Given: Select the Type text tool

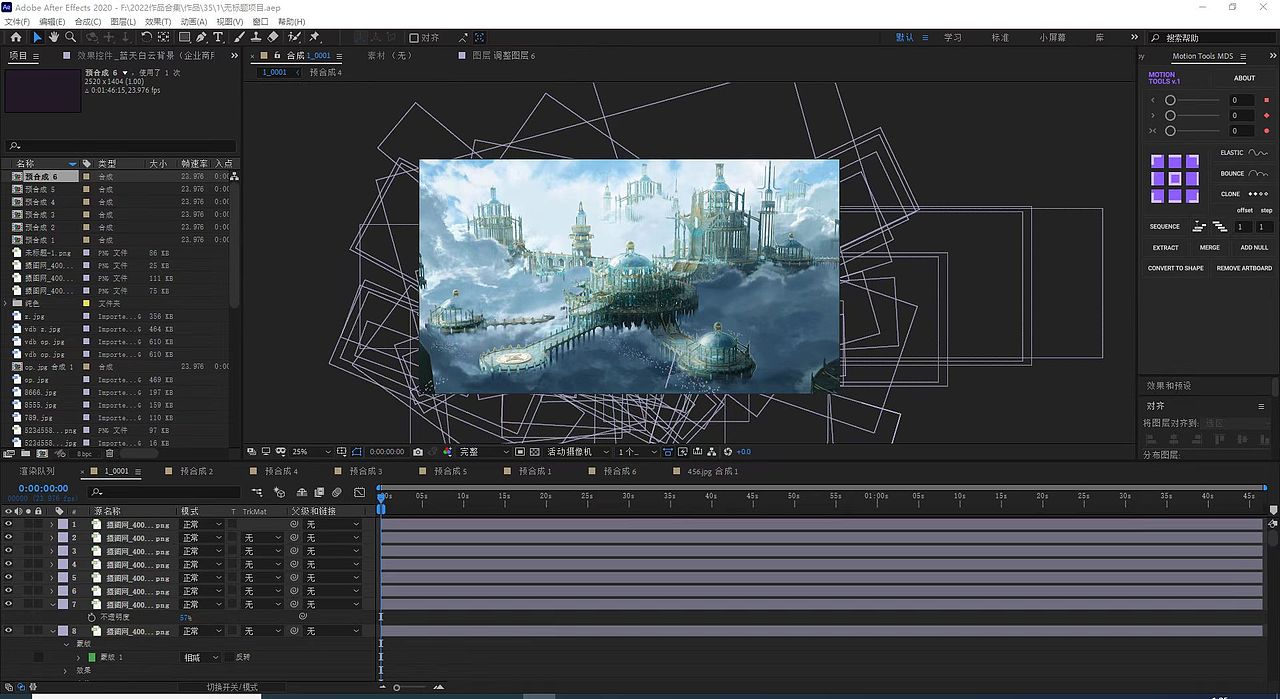Looking at the screenshot, I should [x=218, y=37].
